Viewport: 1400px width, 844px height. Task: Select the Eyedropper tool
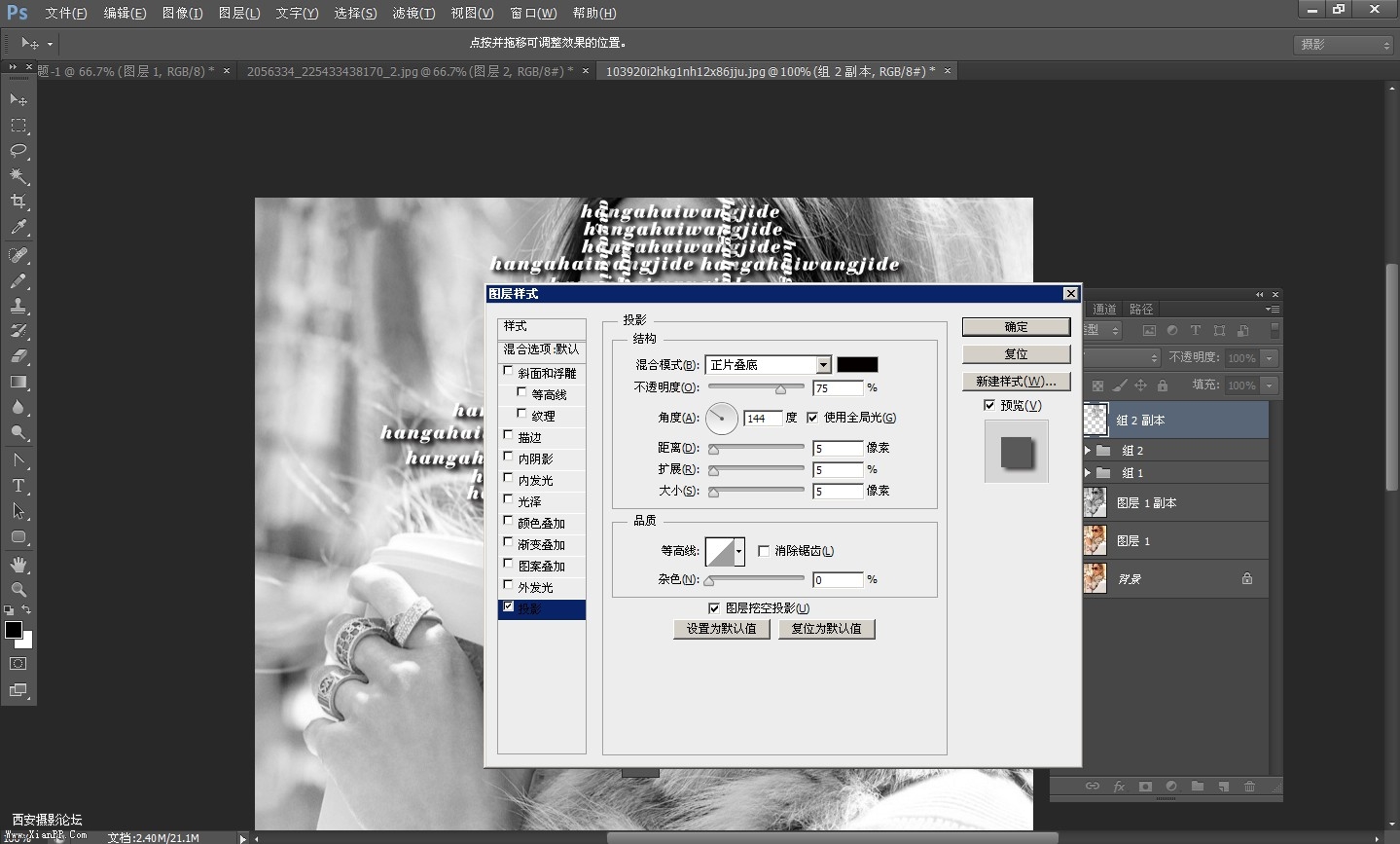(x=18, y=228)
